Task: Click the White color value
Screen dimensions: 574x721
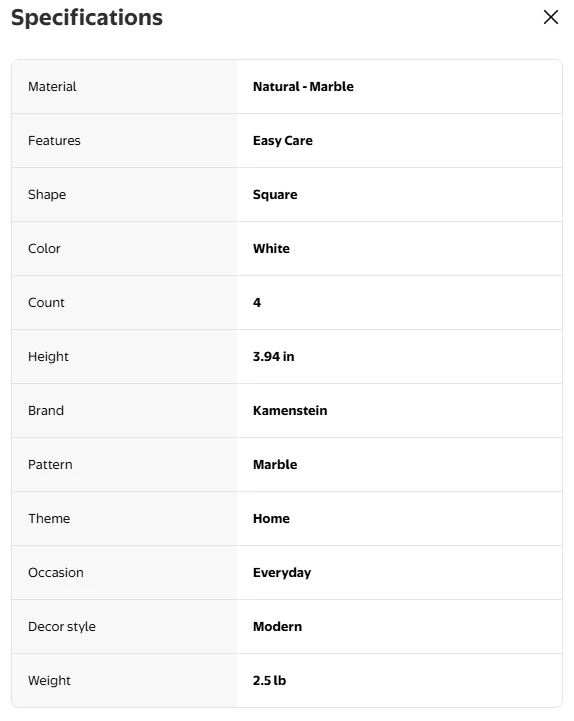Action: coord(271,248)
